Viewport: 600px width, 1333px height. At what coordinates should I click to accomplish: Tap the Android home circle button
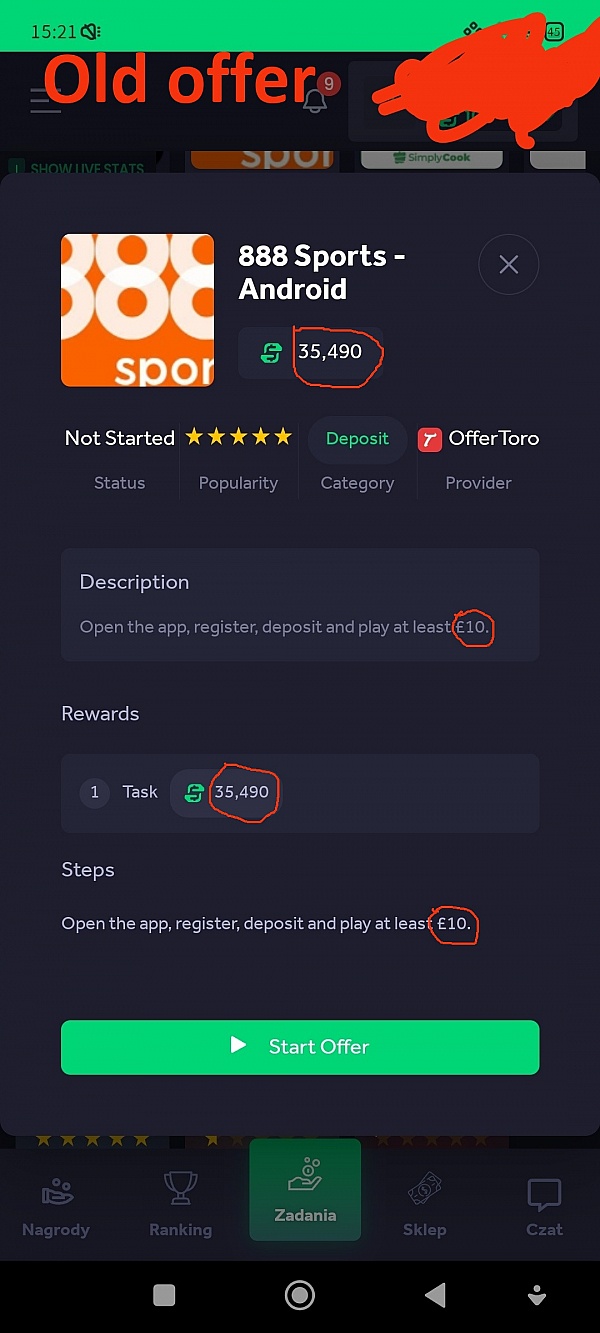[300, 1296]
